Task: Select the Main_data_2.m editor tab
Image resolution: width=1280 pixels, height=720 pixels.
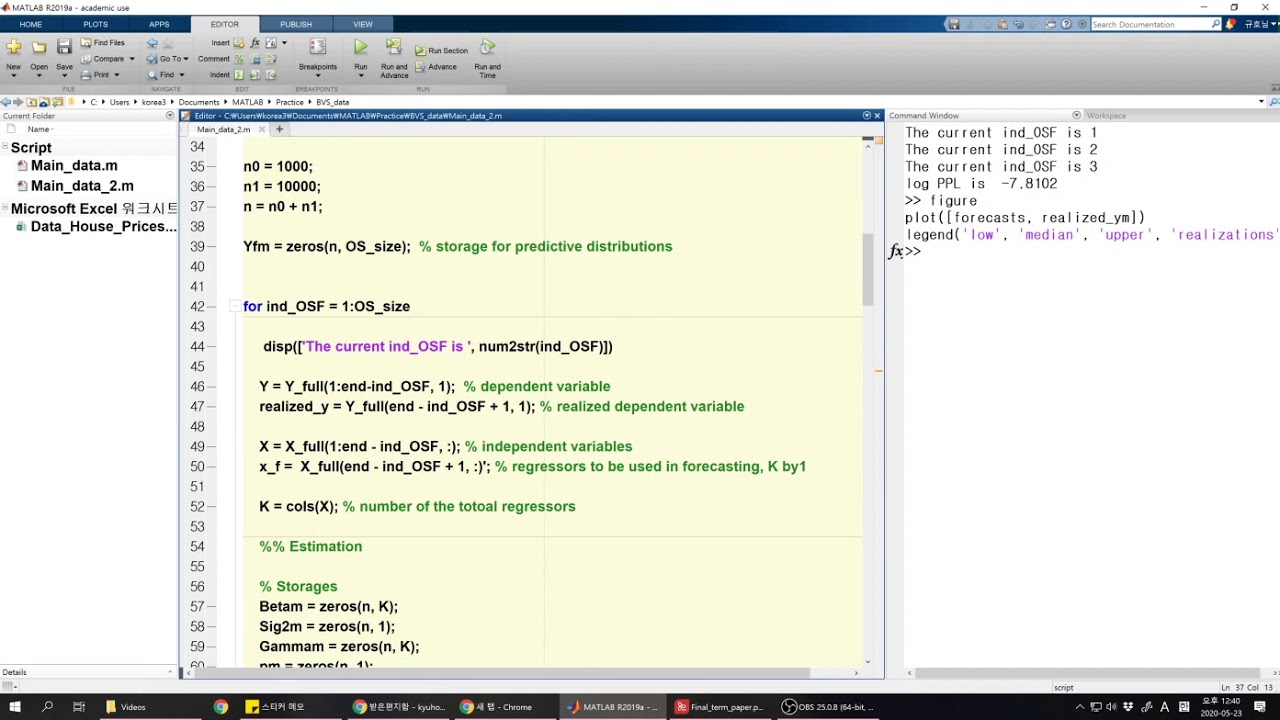Action: (223, 129)
